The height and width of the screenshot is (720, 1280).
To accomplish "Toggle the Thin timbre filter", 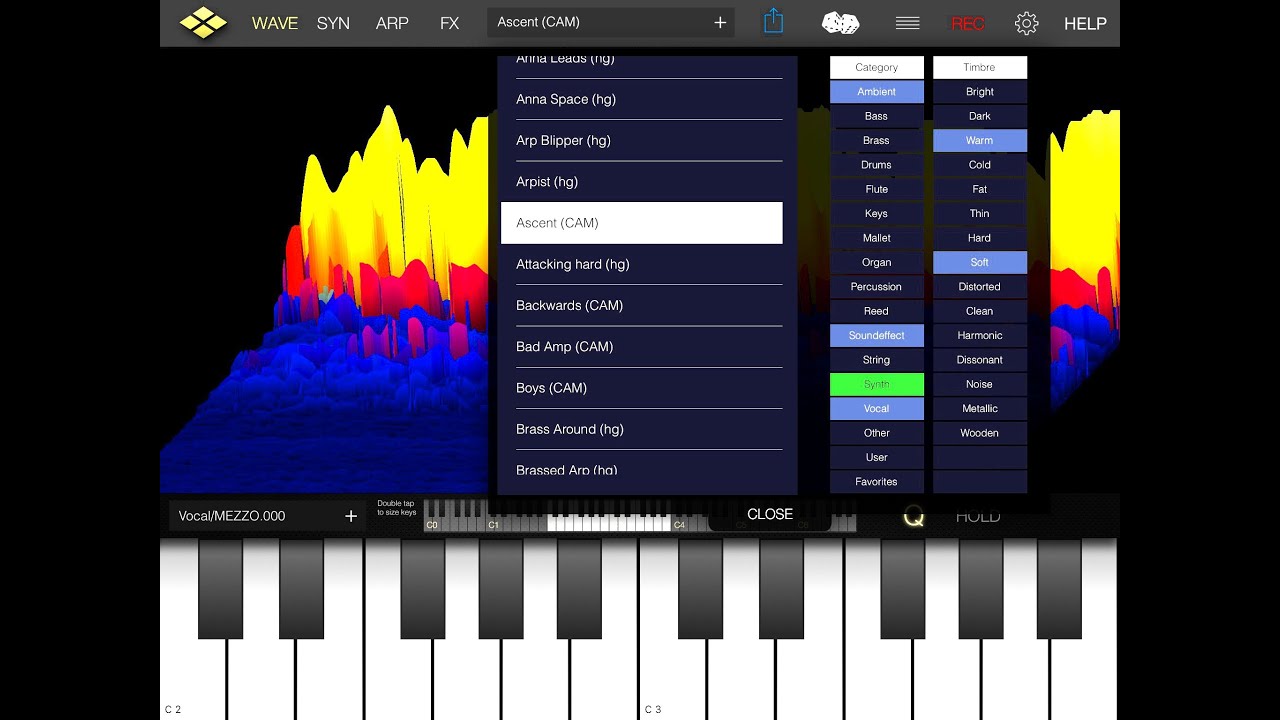I will pyautogui.click(x=980, y=213).
